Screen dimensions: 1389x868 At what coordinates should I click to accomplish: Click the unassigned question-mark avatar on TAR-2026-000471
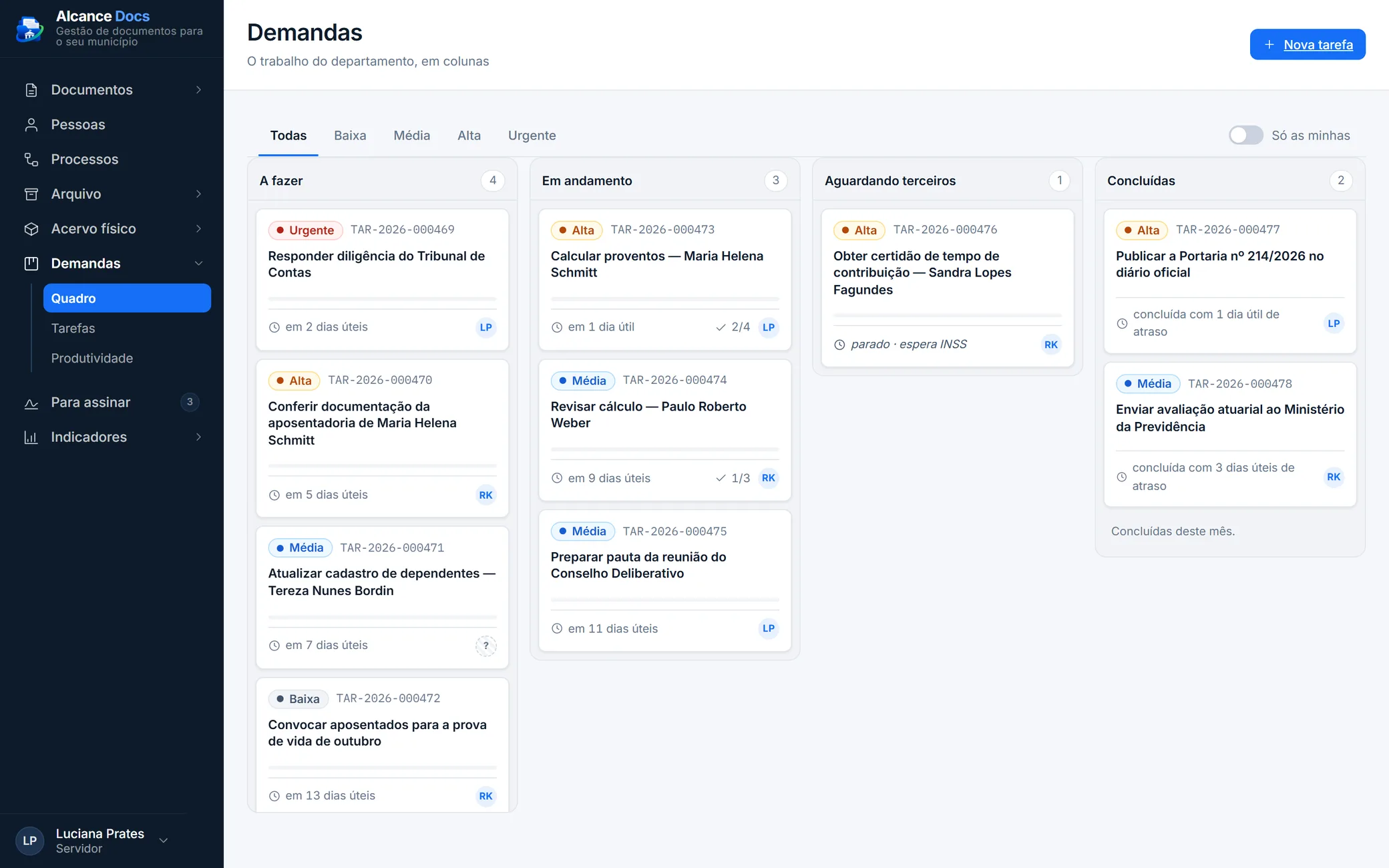click(485, 646)
